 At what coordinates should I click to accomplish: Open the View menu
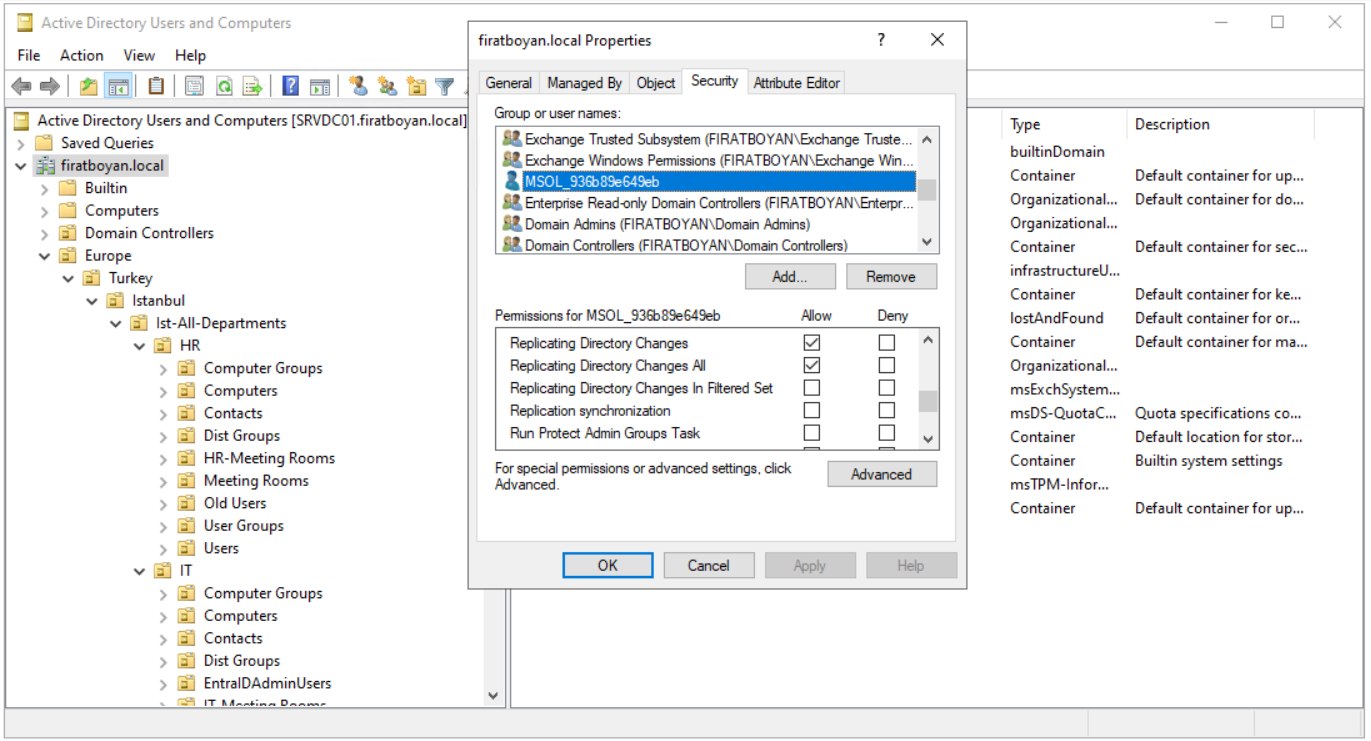click(139, 55)
